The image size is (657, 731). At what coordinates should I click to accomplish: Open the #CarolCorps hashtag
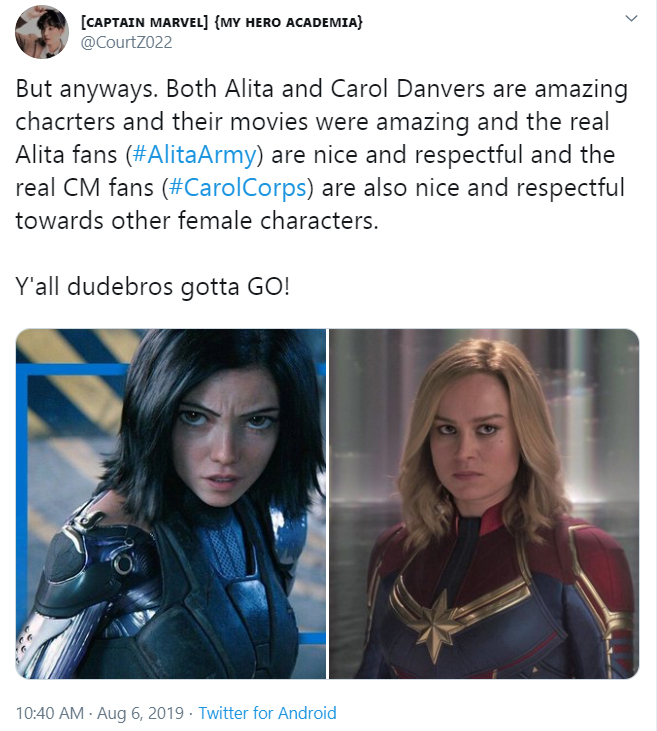237,187
